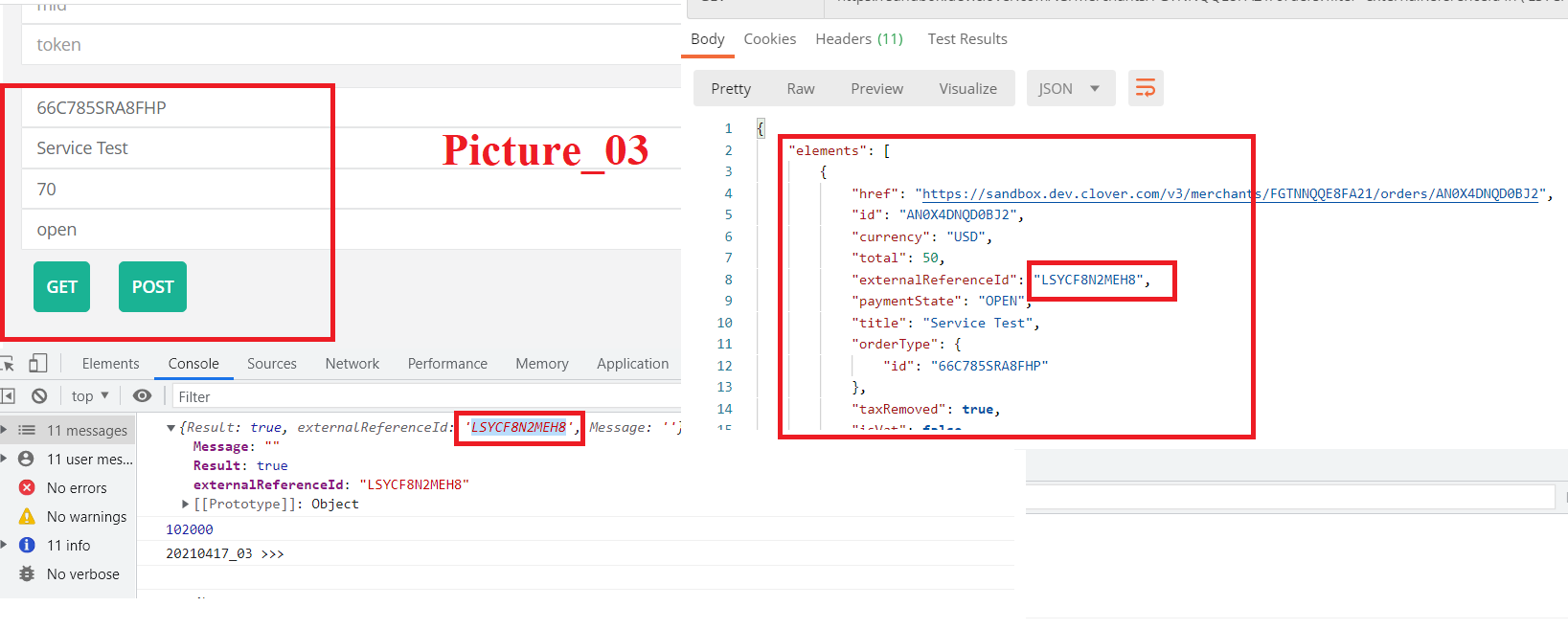This screenshot has height=629, width=1568.
Task: Click the "id": "AN0X4DNQD0BJ2" JSON line
Action: click(x=938, y=214)
